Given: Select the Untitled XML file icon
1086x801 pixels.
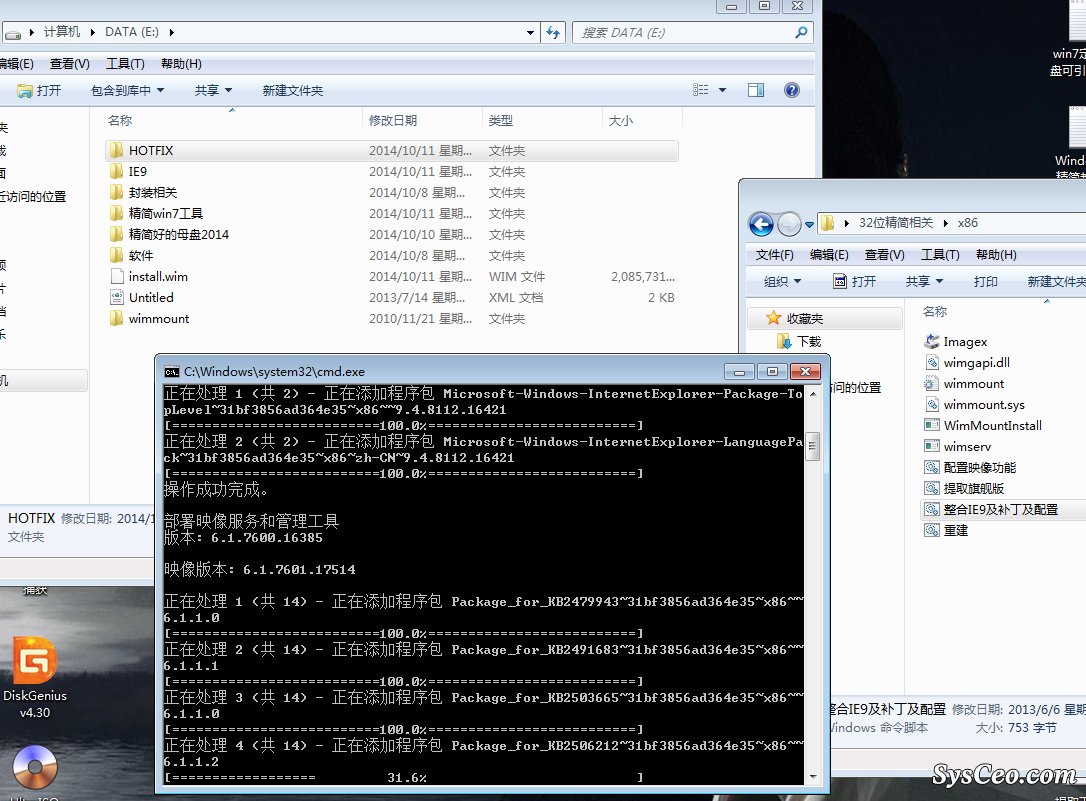Looking at the screenshot, I should 116,297.
